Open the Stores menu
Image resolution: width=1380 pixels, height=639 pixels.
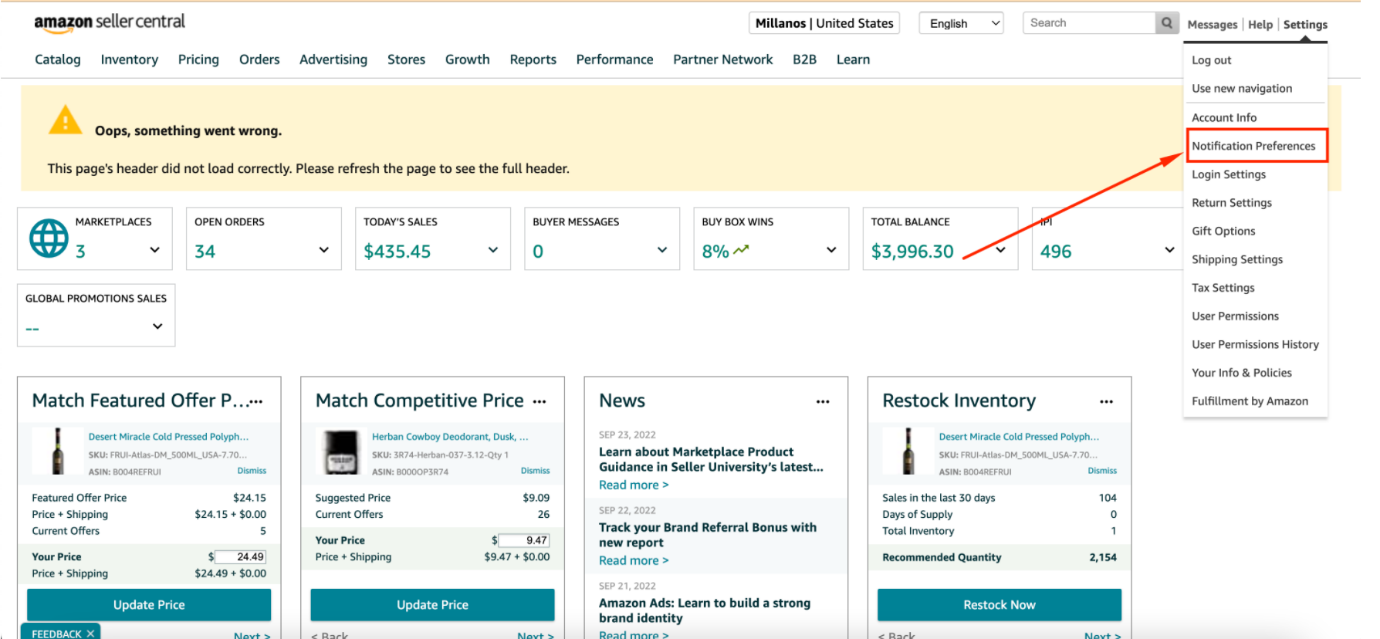pyautogui.click(x=406, y=59)
